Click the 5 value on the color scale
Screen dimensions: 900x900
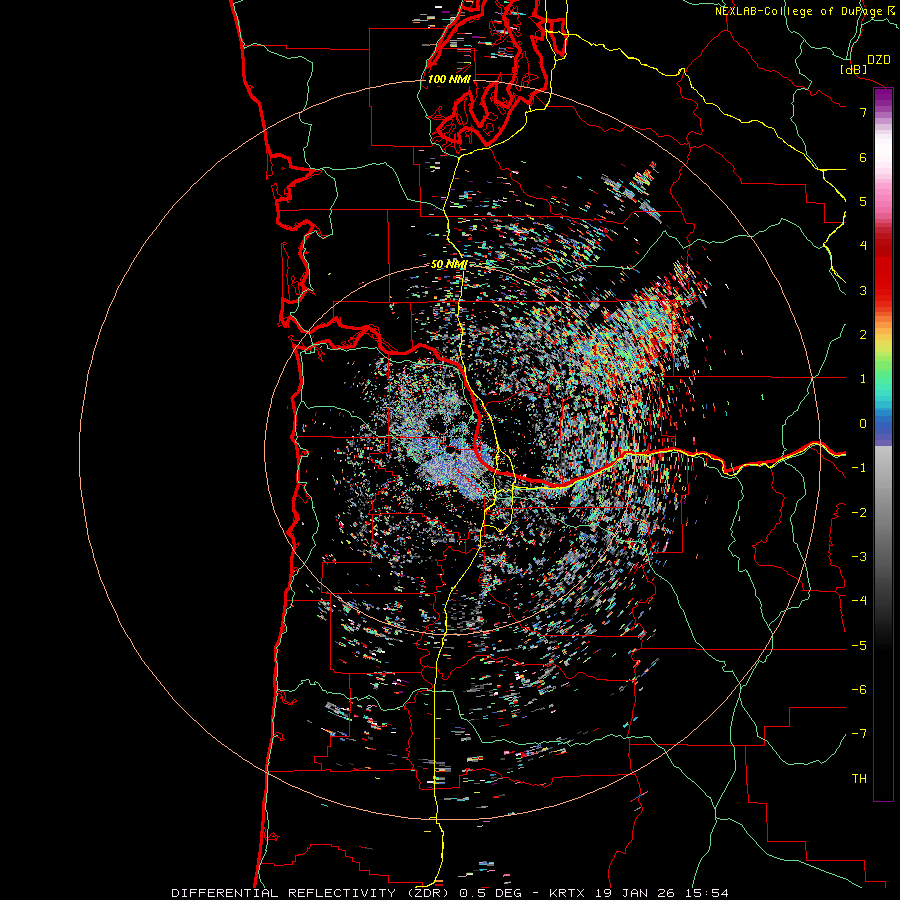point(863,201)
